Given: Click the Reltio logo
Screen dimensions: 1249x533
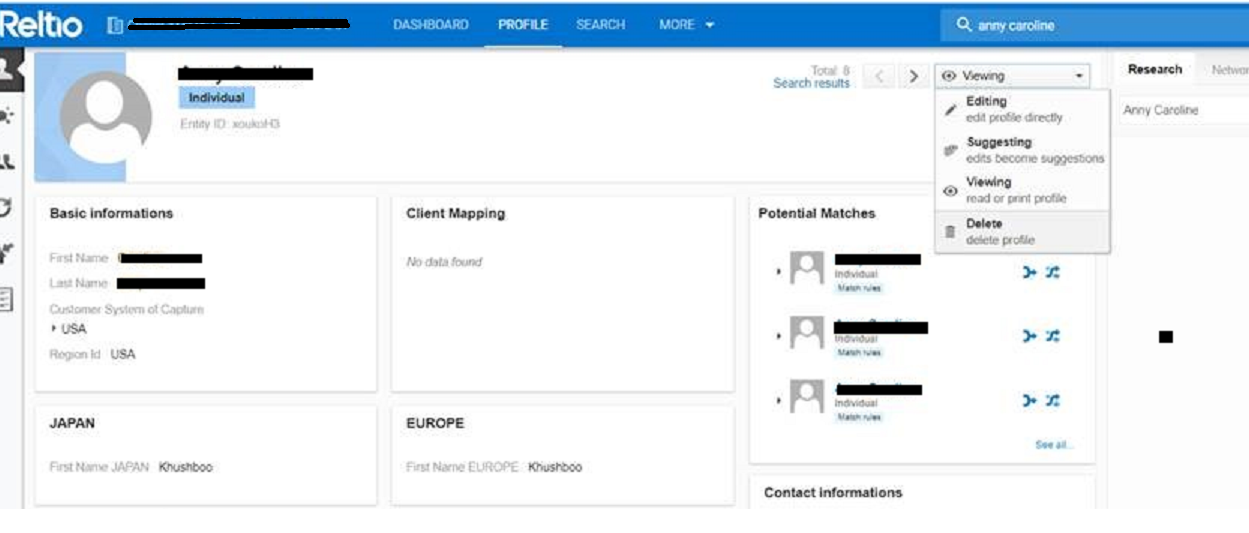Looking at the screenshot, I should 42,24.
